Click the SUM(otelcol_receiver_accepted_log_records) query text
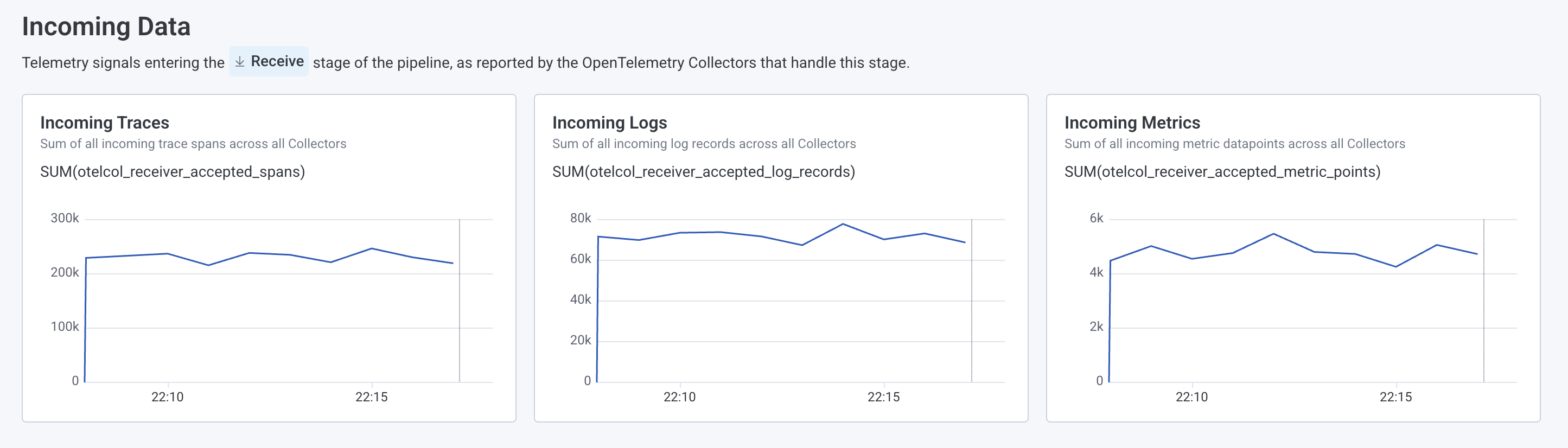Image resolution: width=1568 pixels, height=448 pixels. [704, 171]
